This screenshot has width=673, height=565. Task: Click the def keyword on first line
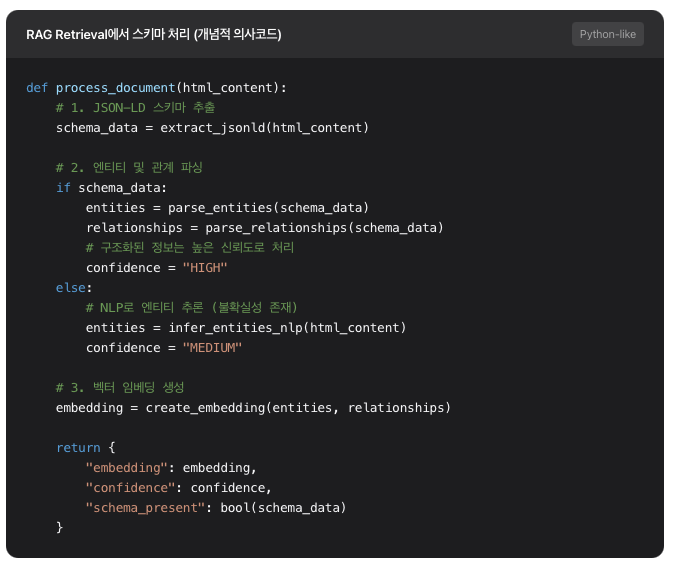[37, 88]
